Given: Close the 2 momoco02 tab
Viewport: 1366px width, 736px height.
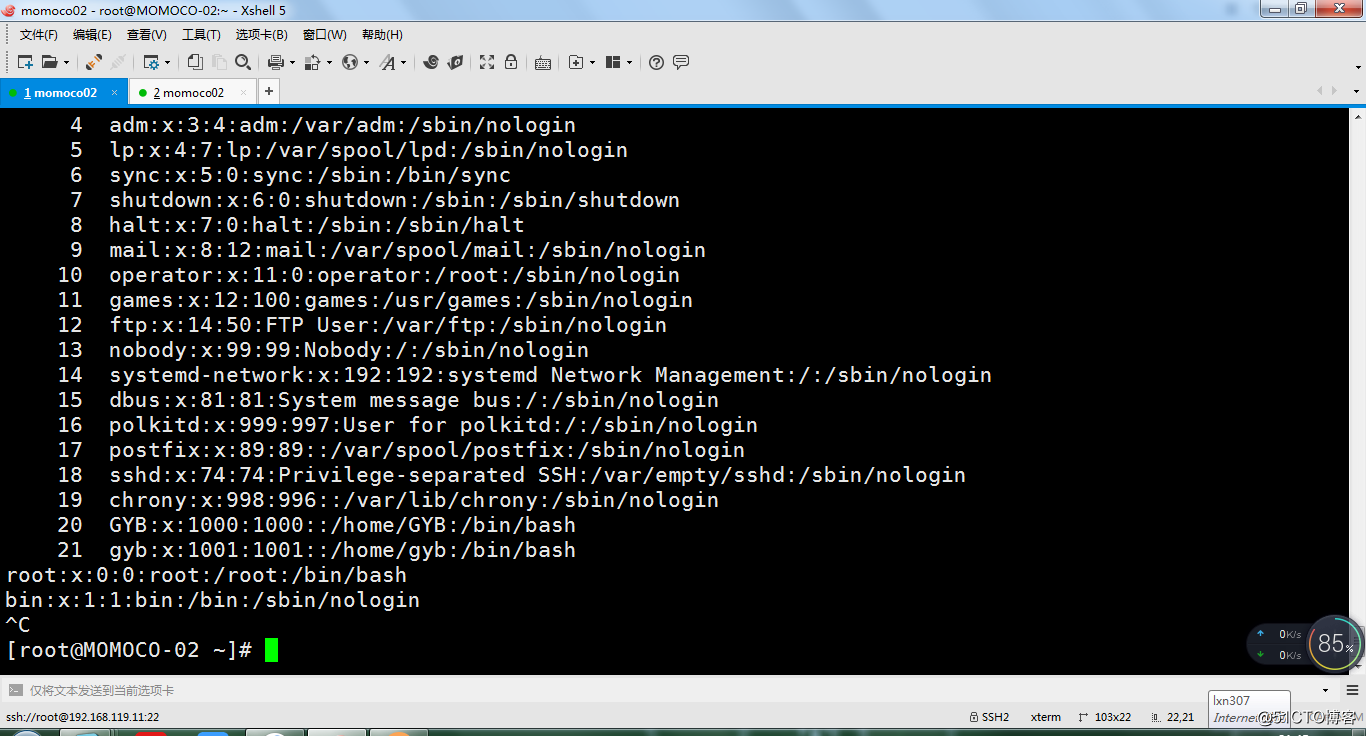Looking at the screenshot, I should [x=244, y=92].
